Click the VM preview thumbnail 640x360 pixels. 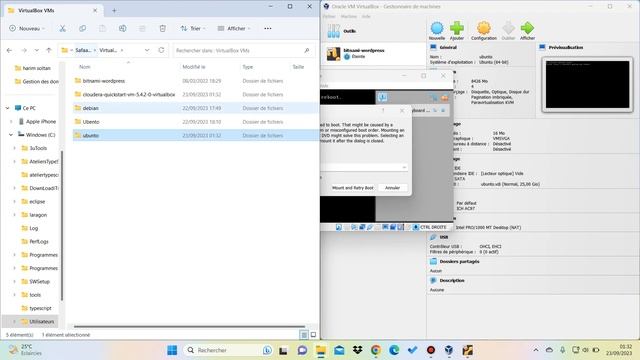pyautogui.click(x=587, y=84)
